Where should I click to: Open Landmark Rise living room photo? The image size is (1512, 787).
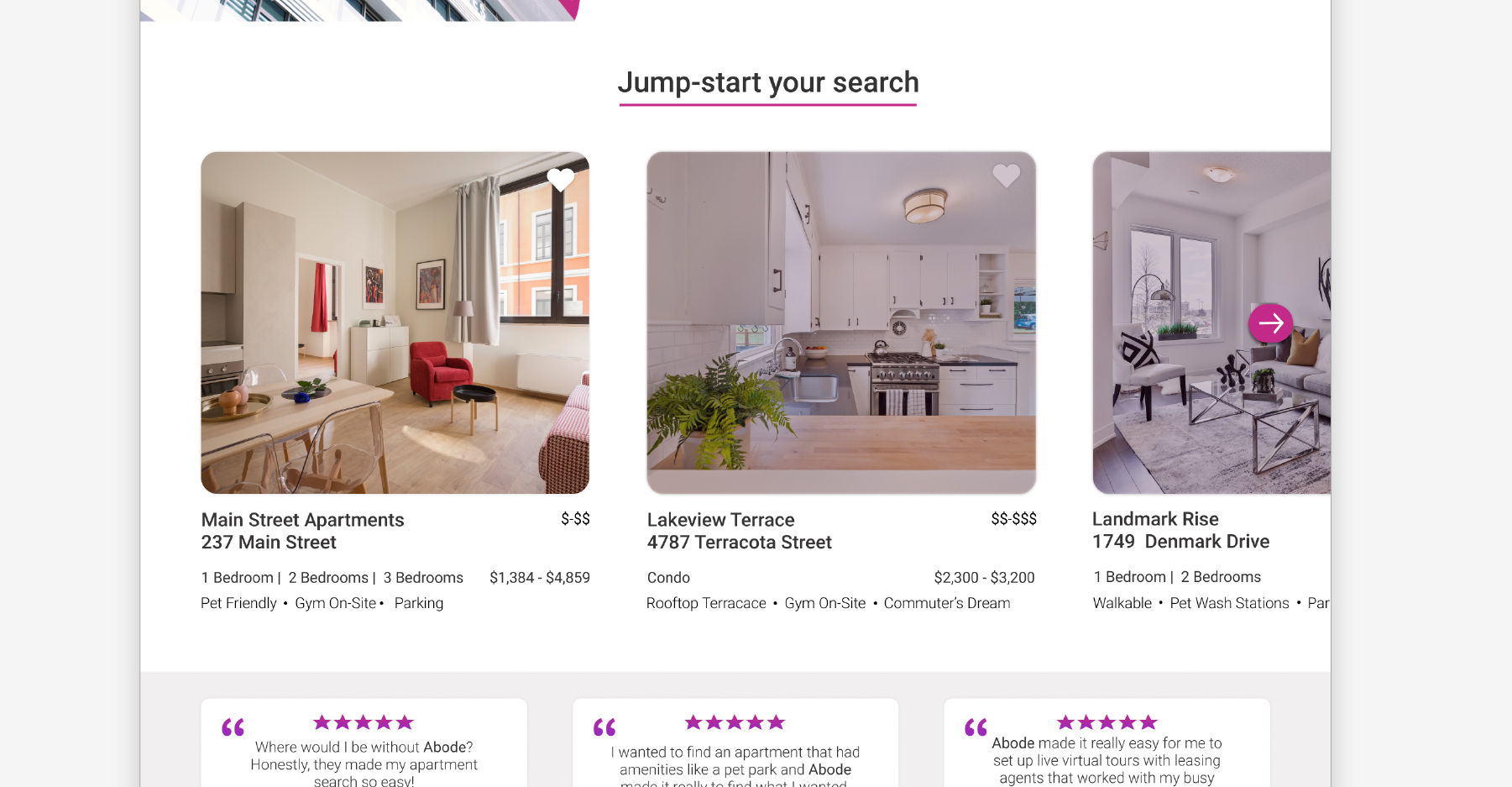coord(1211,323)
